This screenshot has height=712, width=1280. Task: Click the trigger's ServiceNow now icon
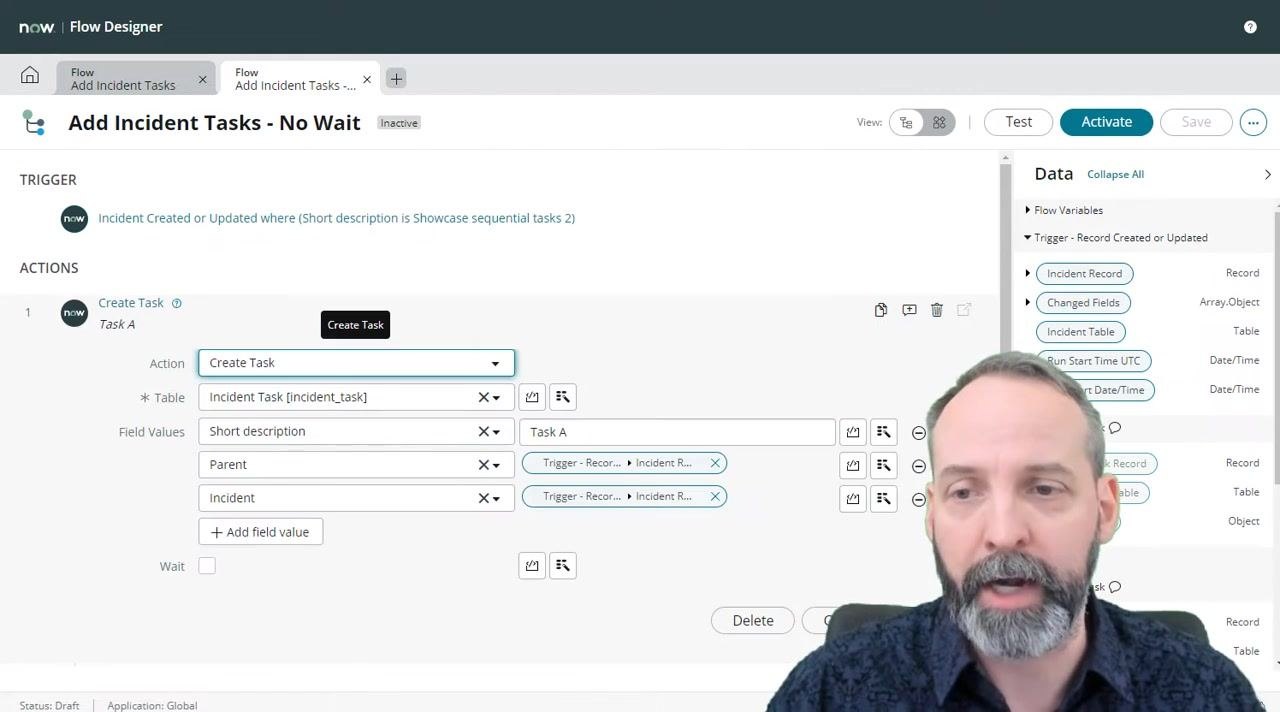(x=74, y=218)
